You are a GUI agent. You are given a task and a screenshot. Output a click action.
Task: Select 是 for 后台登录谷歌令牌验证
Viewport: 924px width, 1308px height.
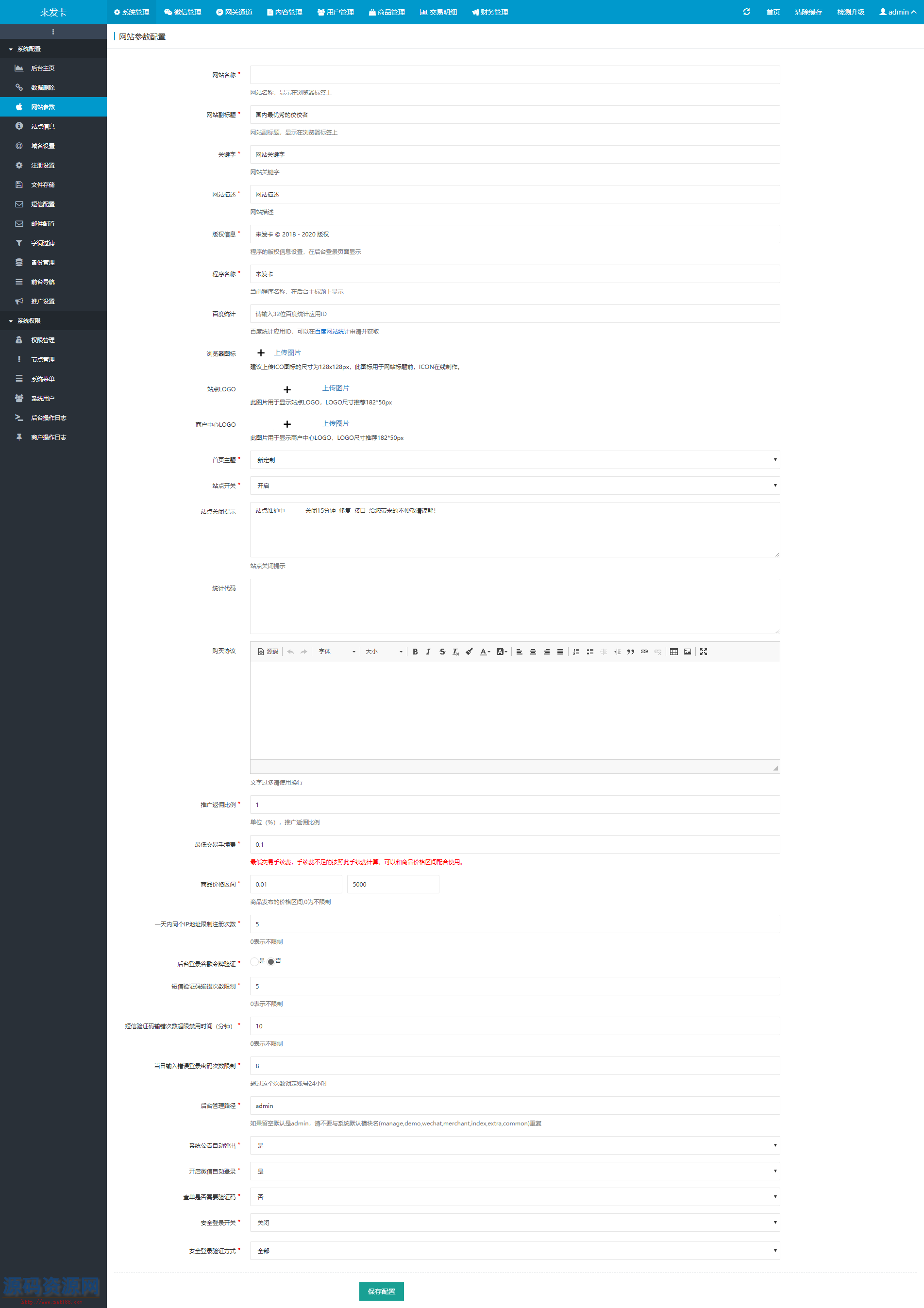[254, 961]
